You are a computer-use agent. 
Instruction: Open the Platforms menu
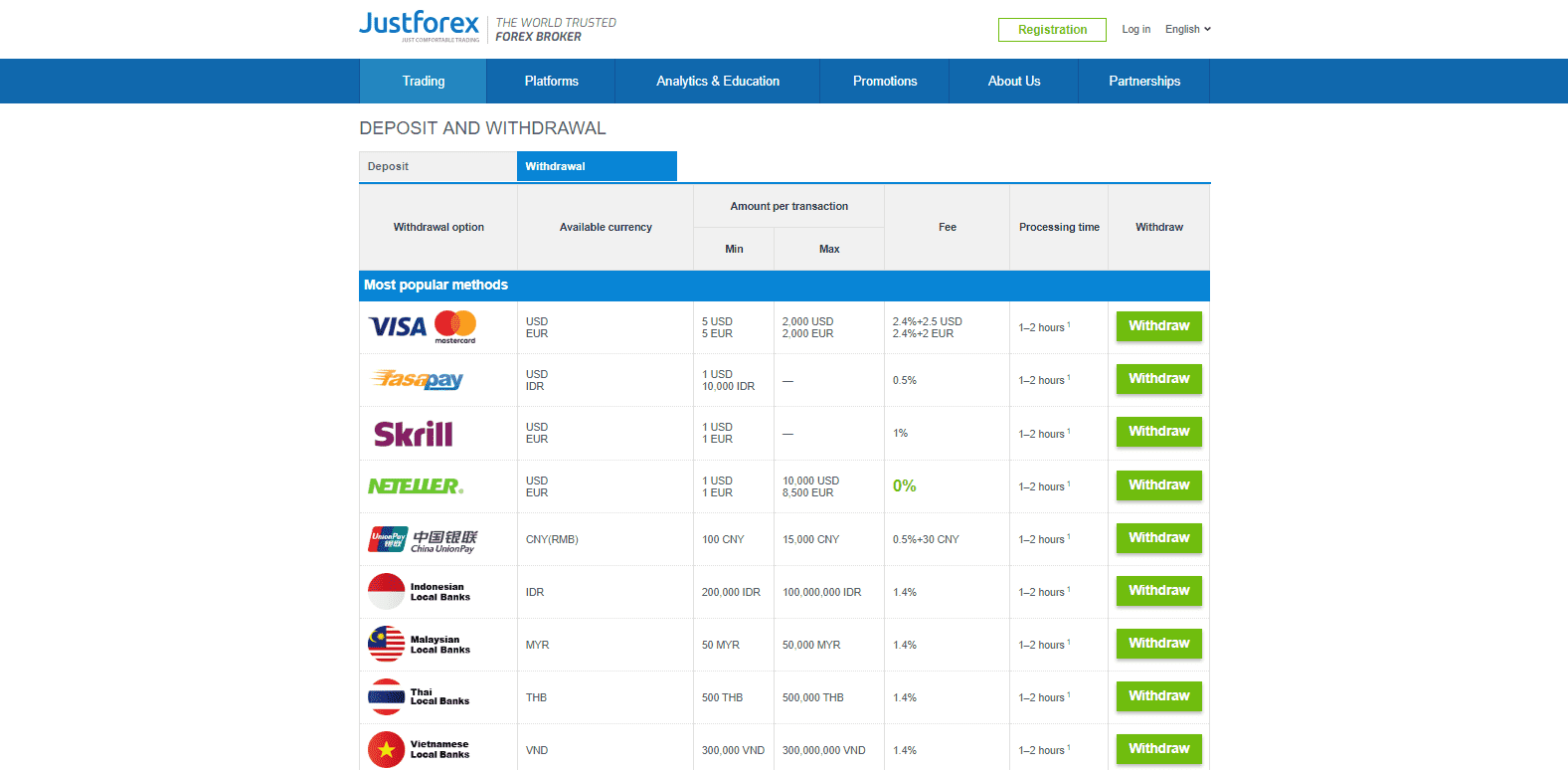tap(552, 82)
